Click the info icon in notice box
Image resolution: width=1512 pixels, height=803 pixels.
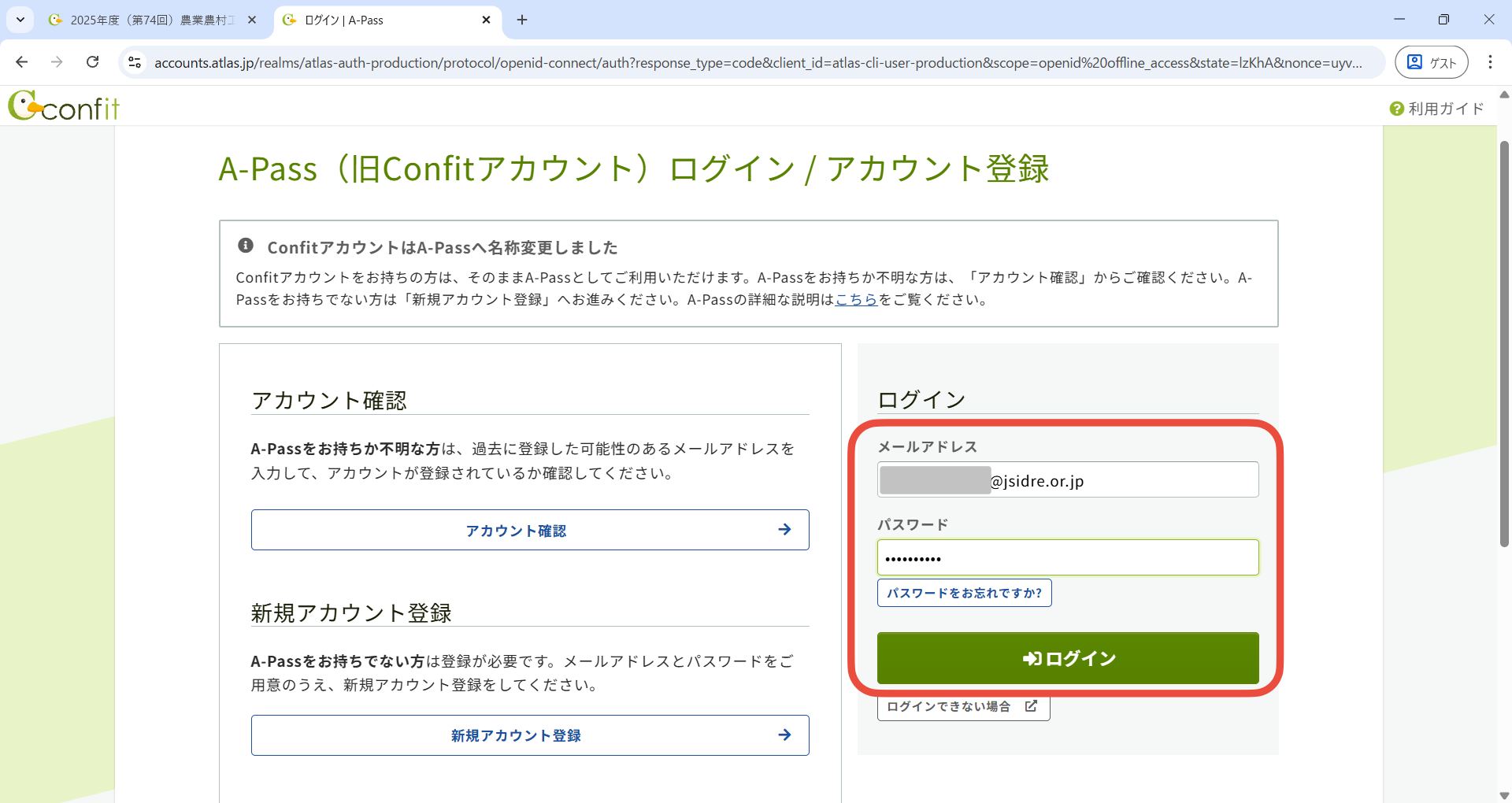tap(246, 246)
